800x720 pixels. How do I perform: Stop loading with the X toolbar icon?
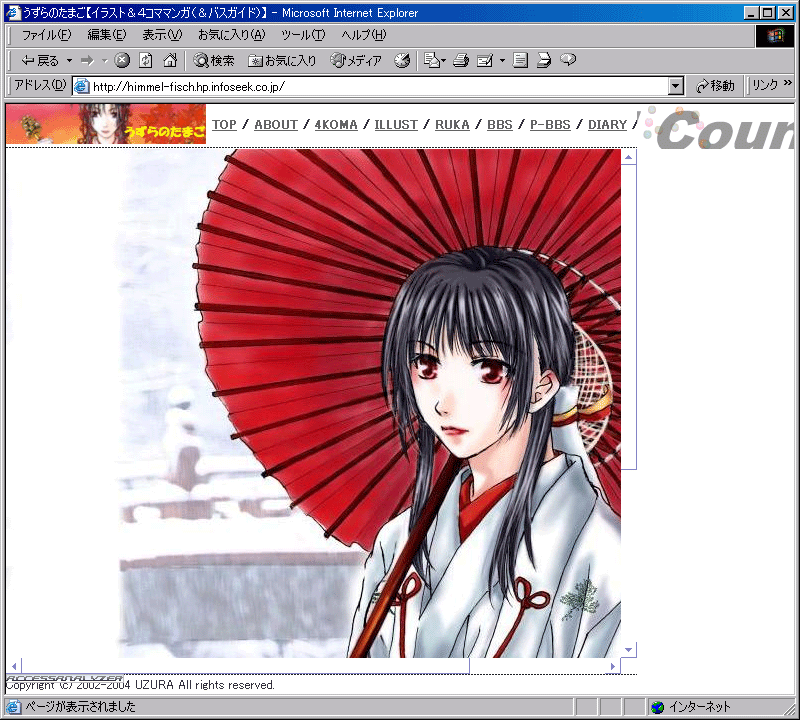click(x=122, y=61)
